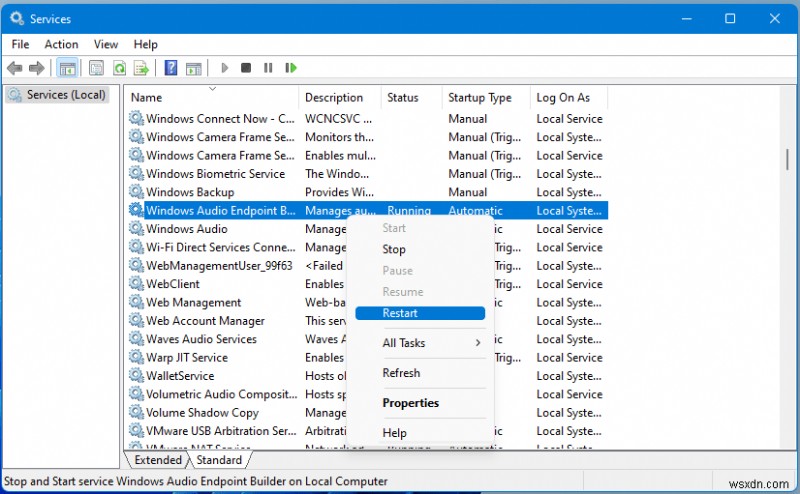This screenshot has width=800, height=494.
Task: Select the Wi-Fi Direct Services Connection row
Action: (x=367, y=247)
